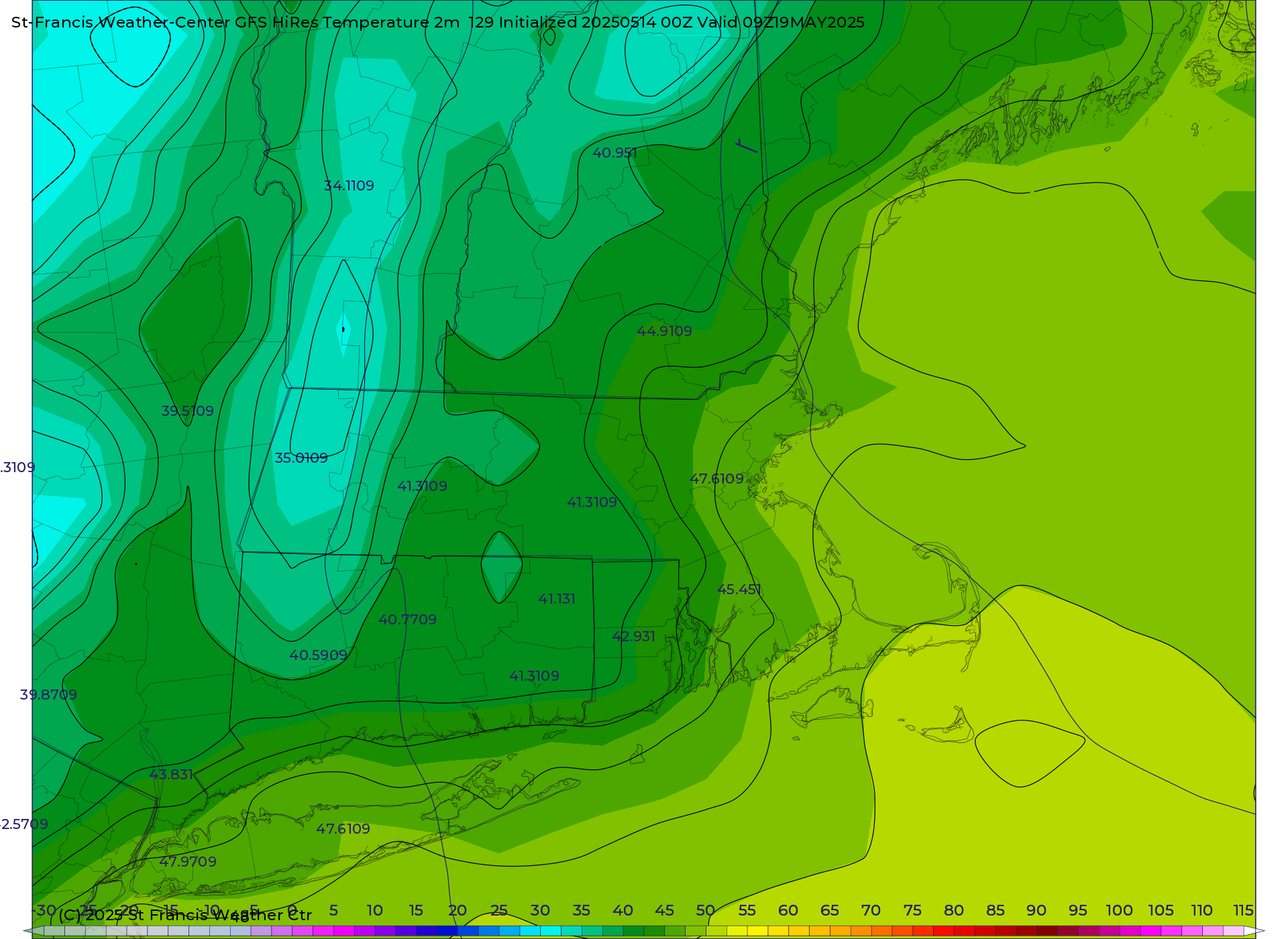Screen dimensions: 1288x939
Task: Click the 34.1109 temperature reading
Action: [349, 186]
